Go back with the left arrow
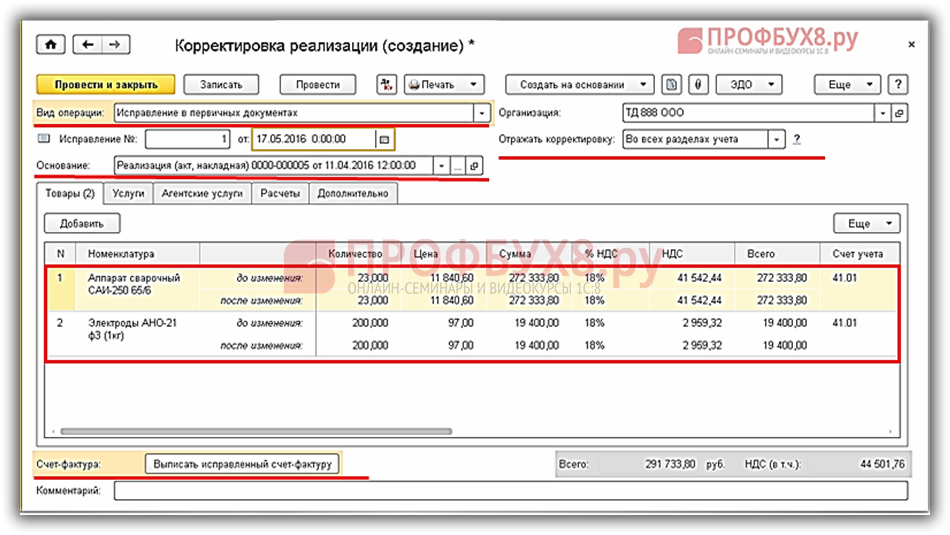 [89, 46]
